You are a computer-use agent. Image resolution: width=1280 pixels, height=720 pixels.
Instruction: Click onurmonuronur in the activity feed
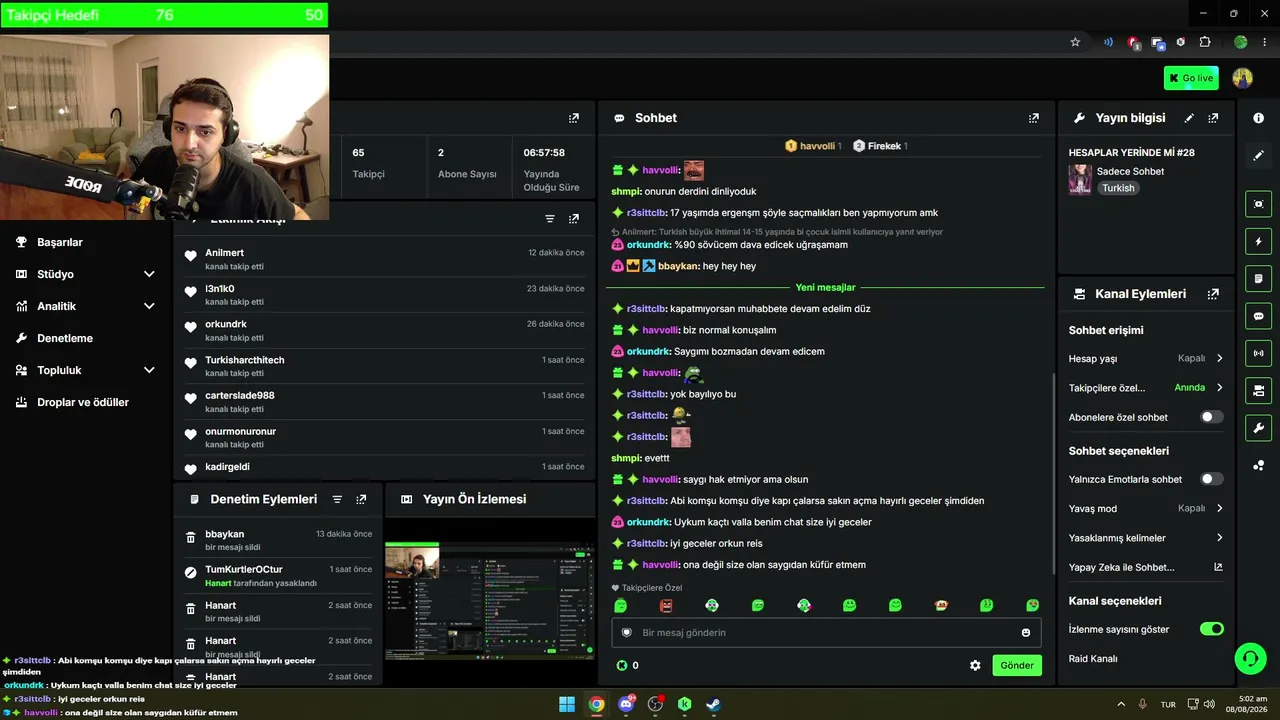coord(241,431)
